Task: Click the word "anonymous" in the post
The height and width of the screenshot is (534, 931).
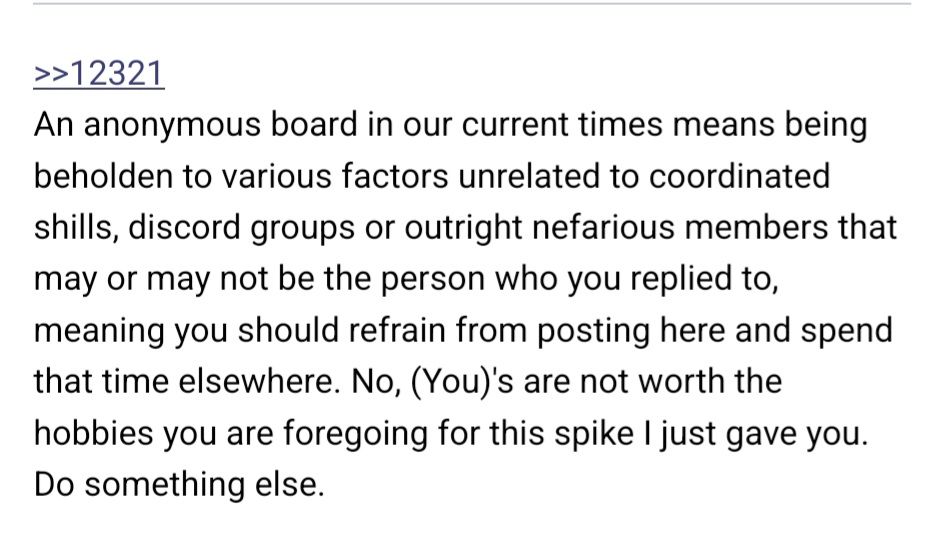Action: point(177,126)
